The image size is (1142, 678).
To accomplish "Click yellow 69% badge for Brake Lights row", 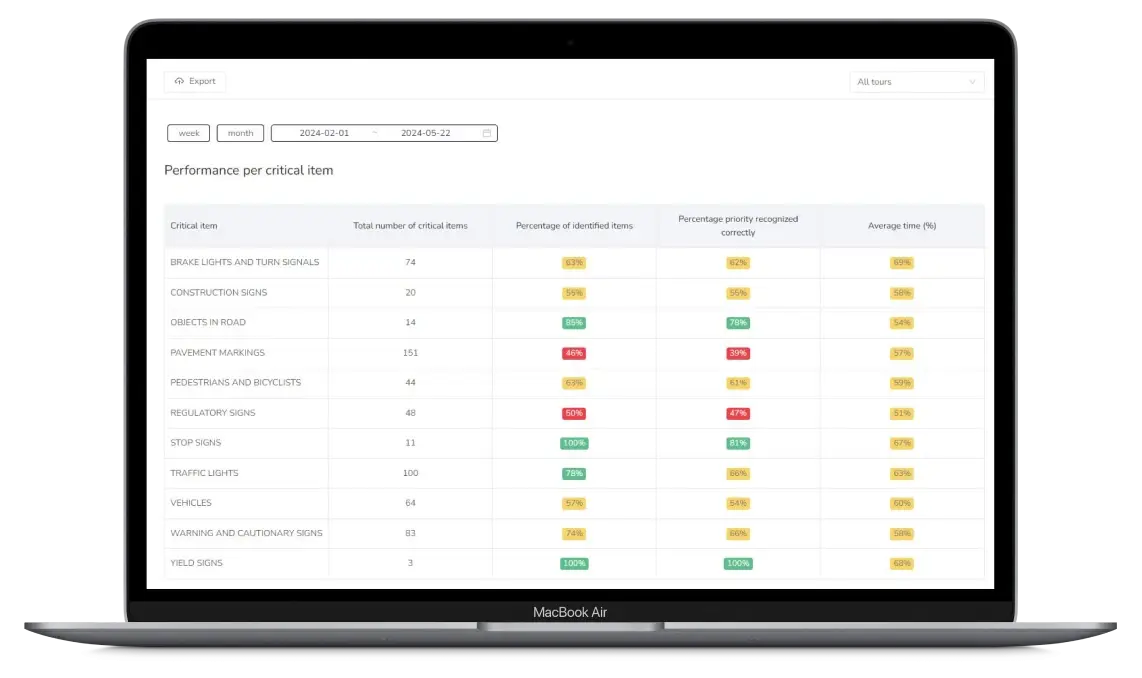I will click(x=901, y=263).
